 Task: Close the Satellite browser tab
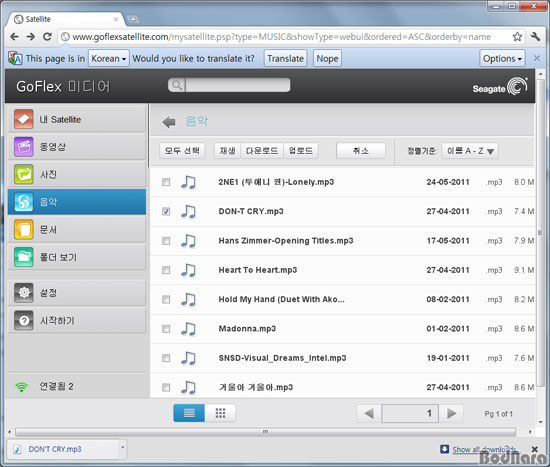[116, 19]
